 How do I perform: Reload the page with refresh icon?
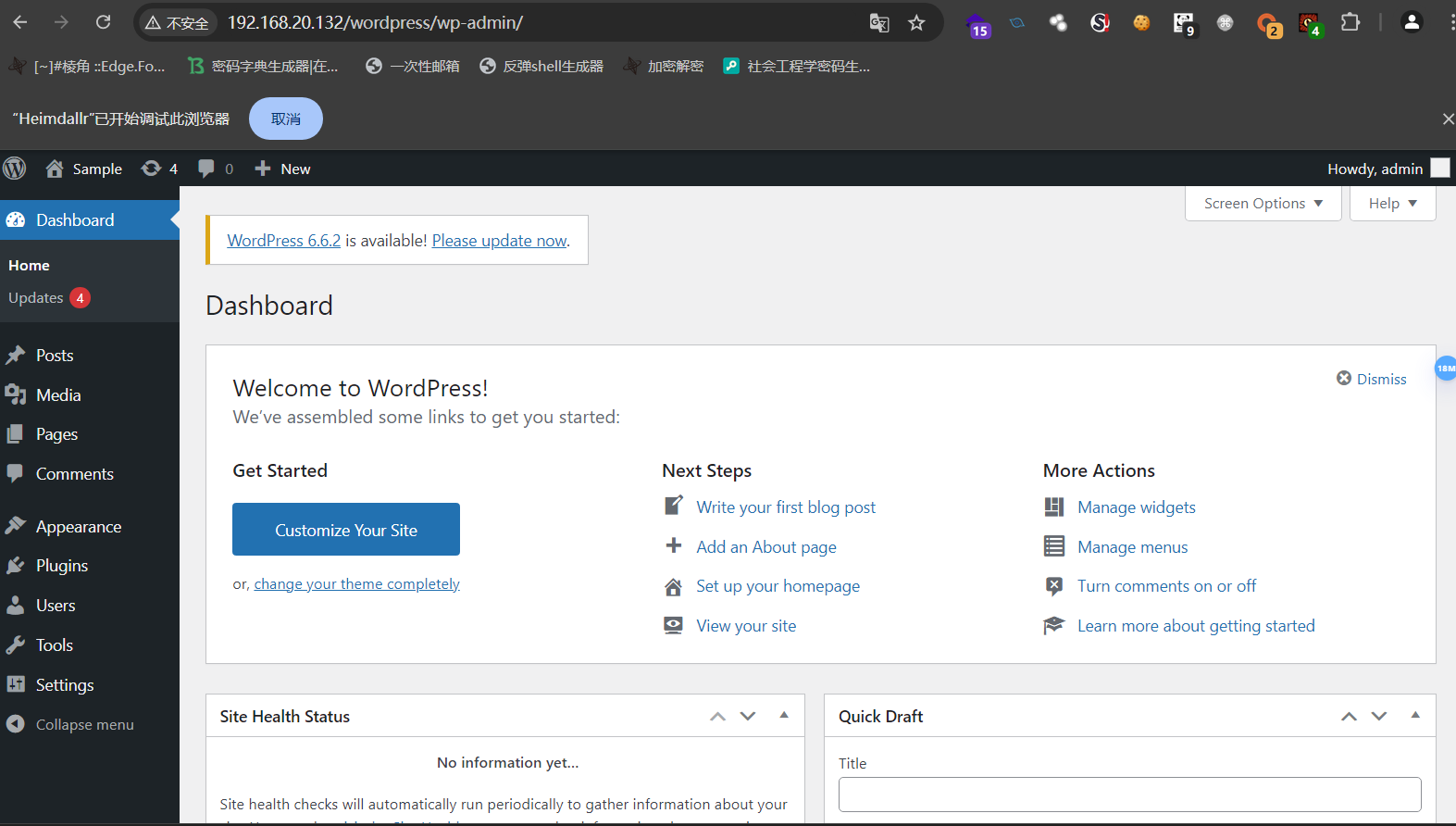(104, 22)
